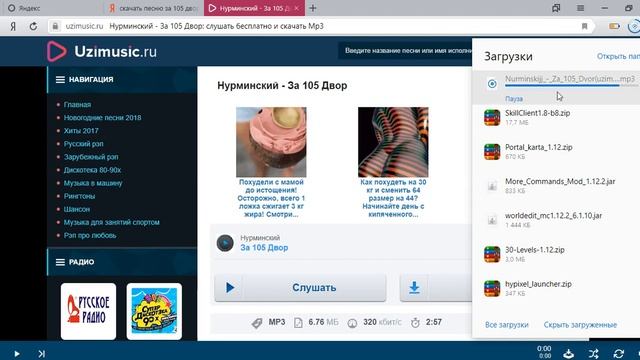
Task: Click the За 105 Двор song title link
Action: pos(264,248)
